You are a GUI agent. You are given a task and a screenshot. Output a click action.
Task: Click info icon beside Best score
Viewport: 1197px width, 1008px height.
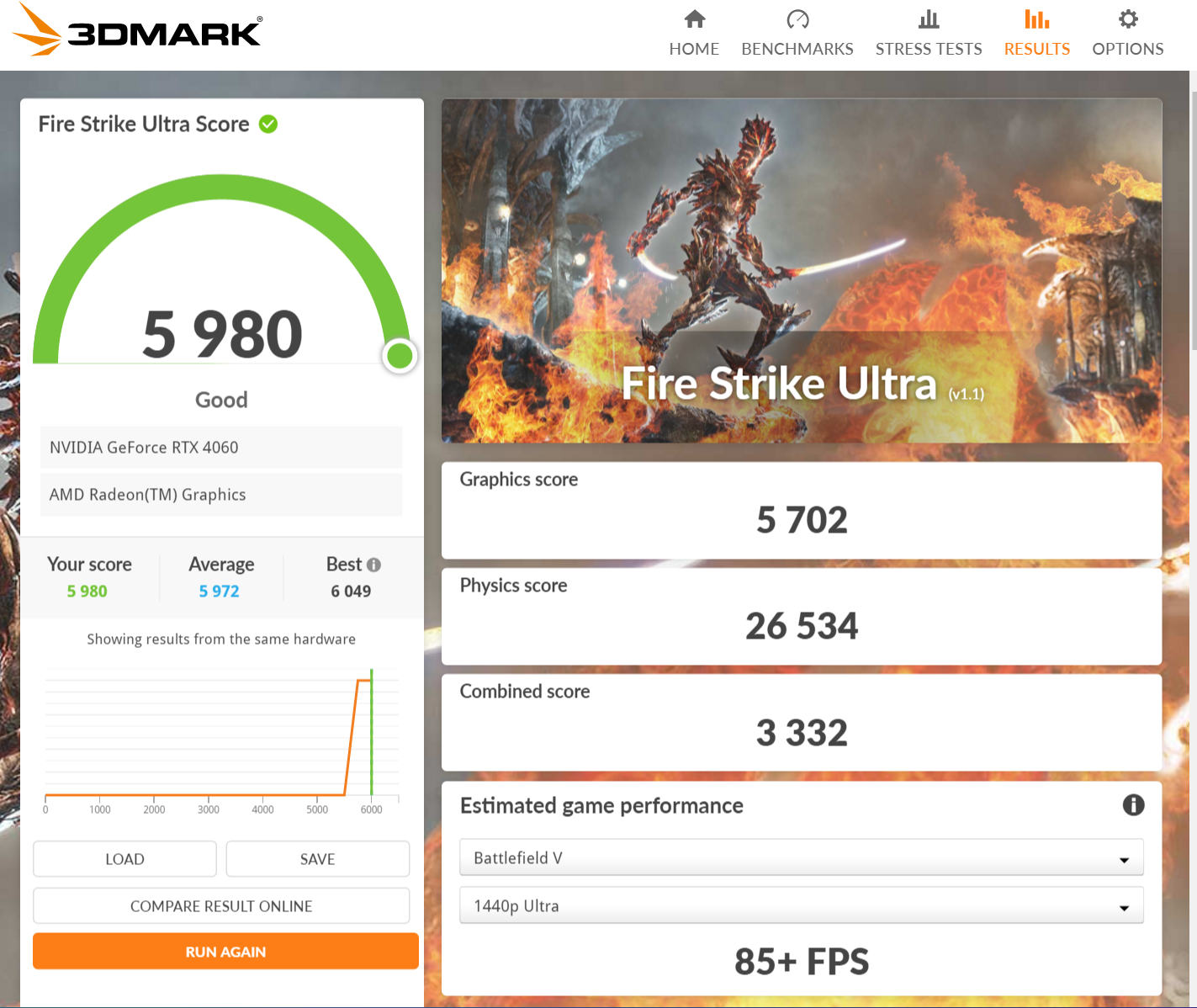pyautogui.click(x=374, y=565)
